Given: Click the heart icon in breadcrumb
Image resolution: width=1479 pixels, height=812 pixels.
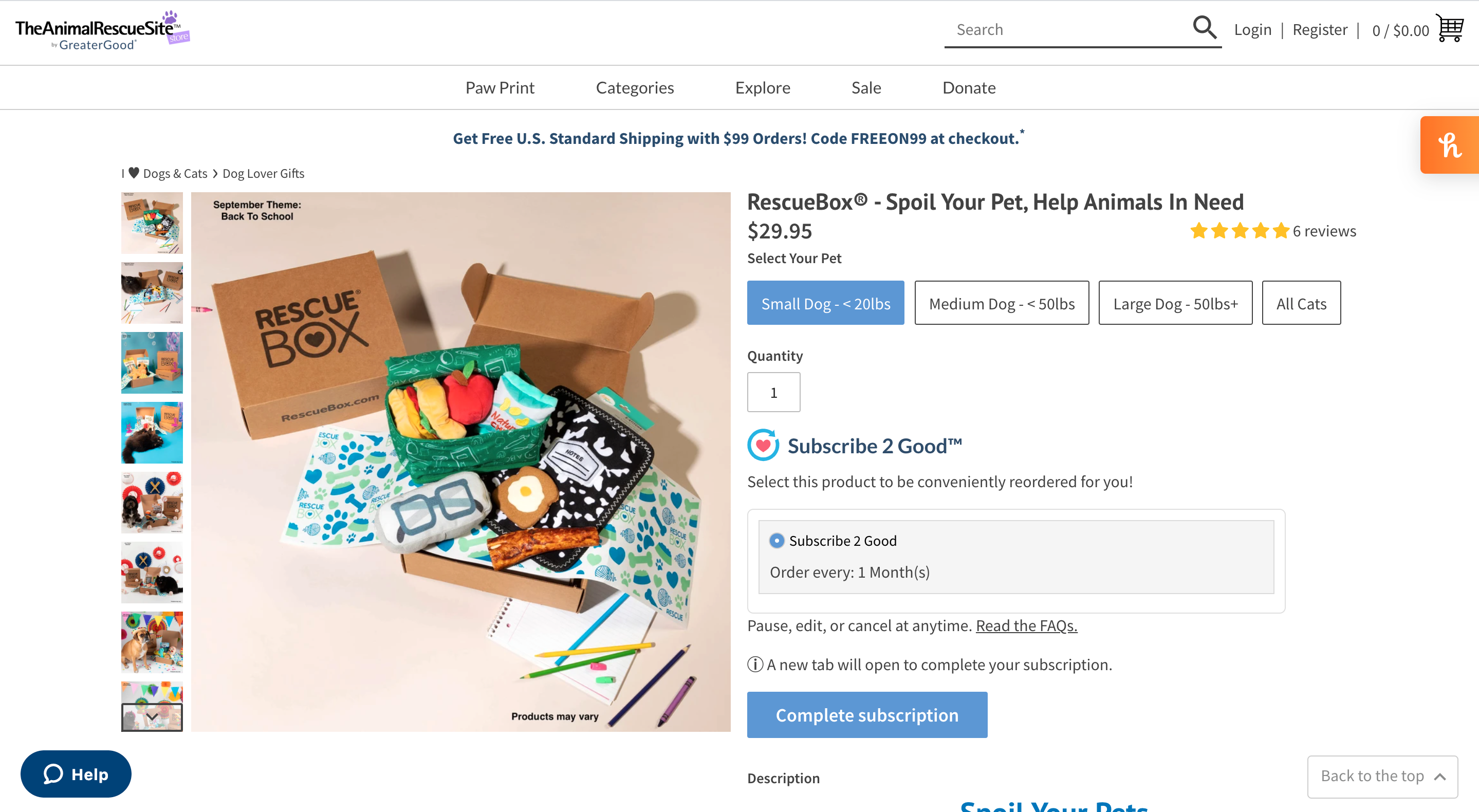Looking at the screenshot, I should [x=134, y=173].
